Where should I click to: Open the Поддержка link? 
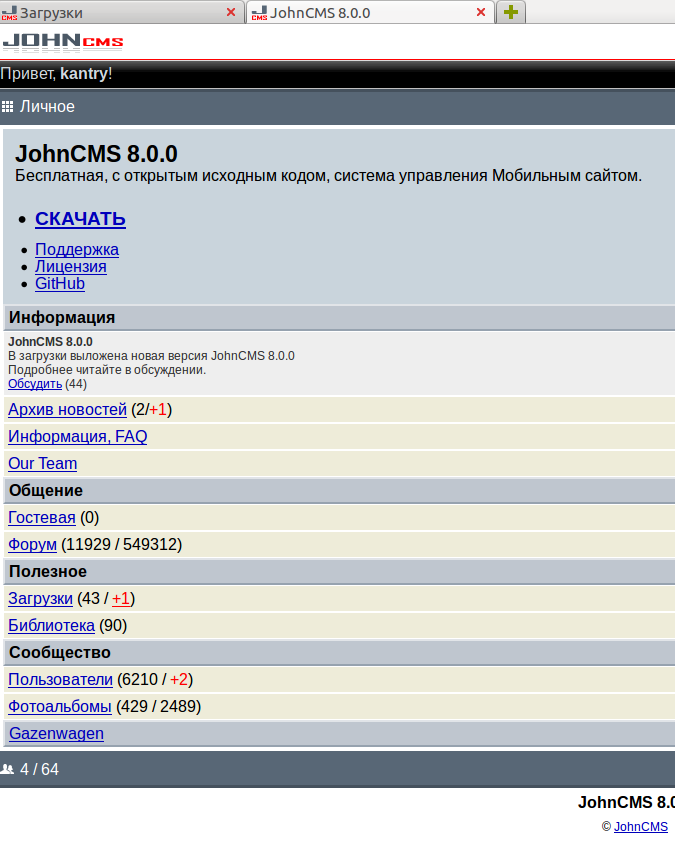point(77,249)
